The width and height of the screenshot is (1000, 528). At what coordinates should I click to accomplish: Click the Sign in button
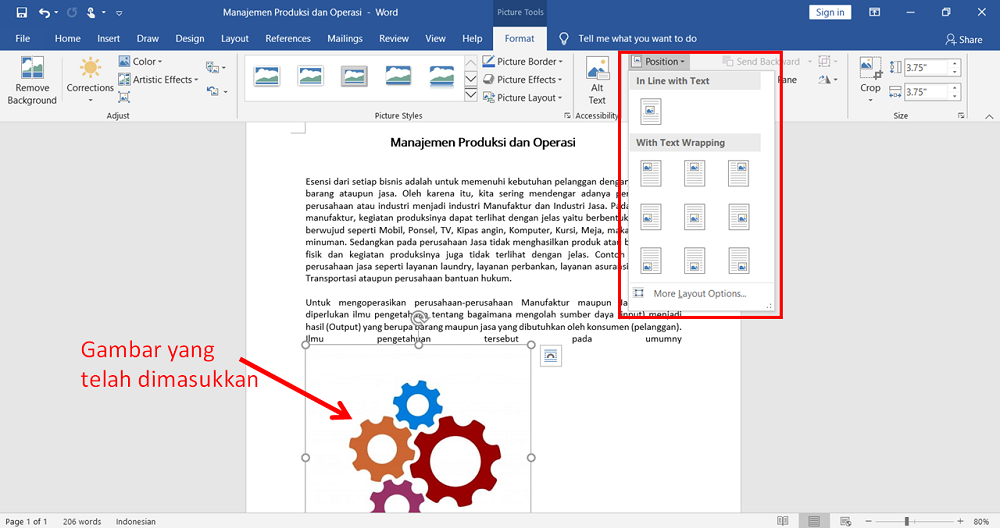(830, 12)
